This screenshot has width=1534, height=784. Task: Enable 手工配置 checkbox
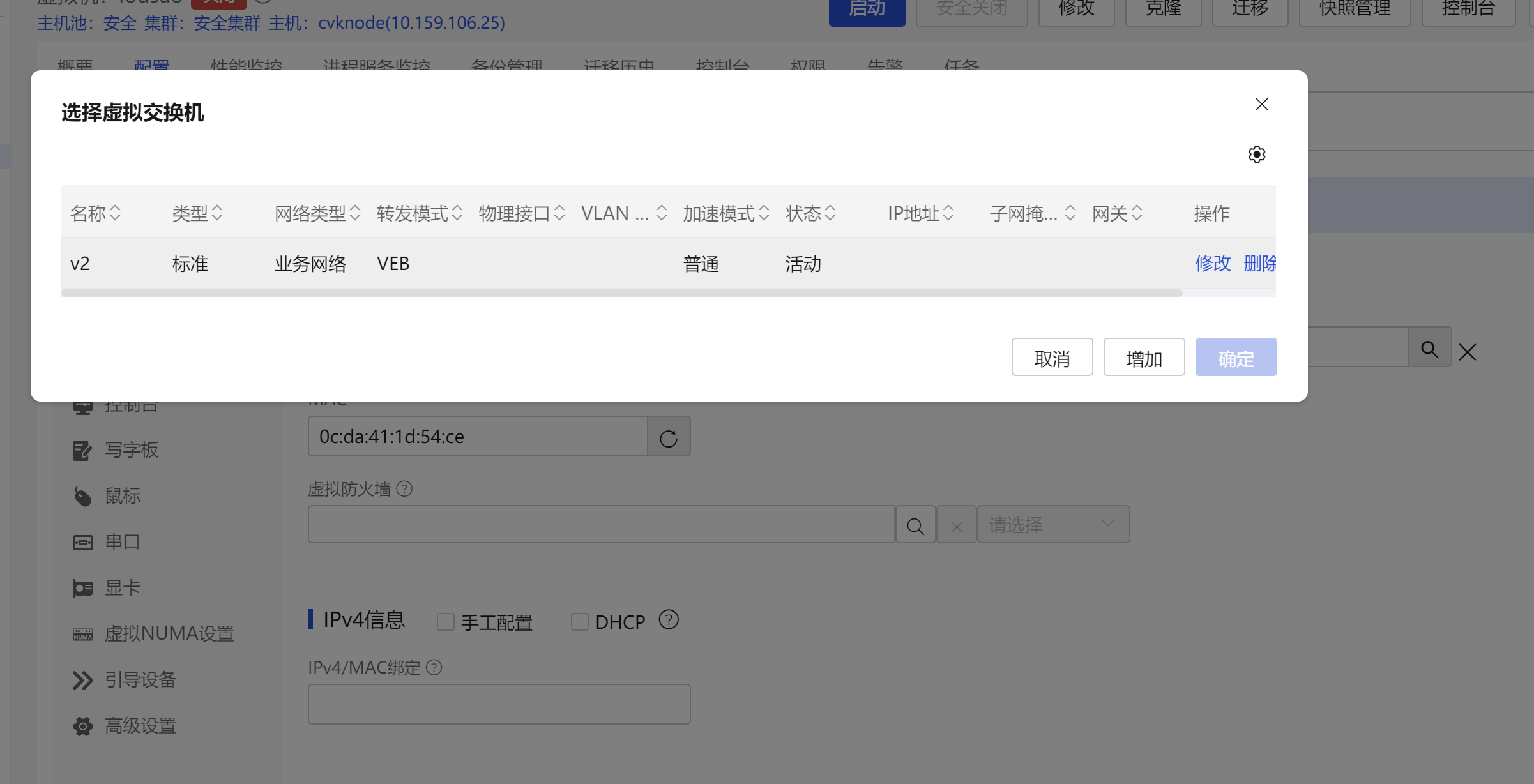[445, 622]
